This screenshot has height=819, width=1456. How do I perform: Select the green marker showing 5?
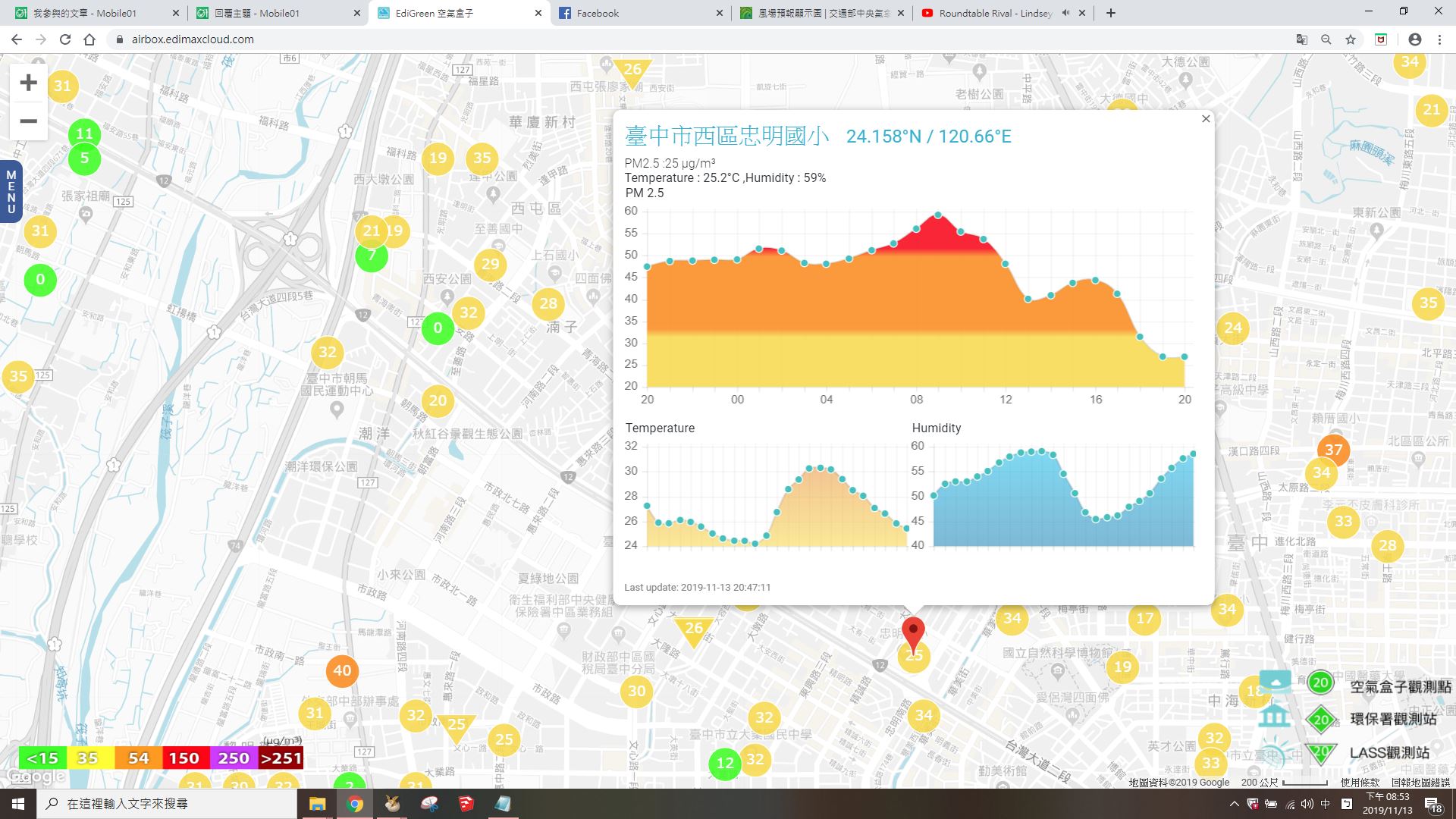(x=84, y=158)
